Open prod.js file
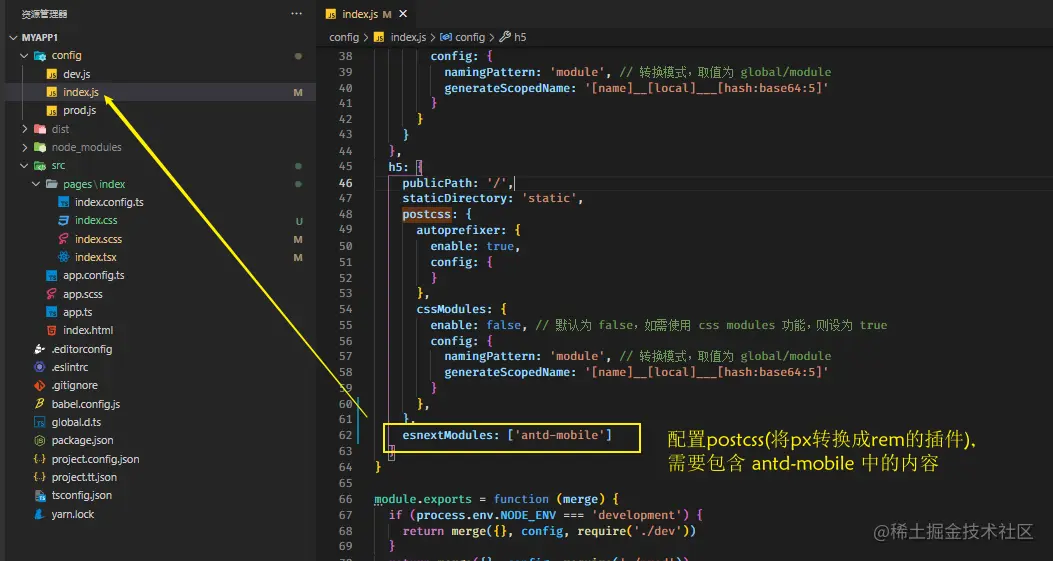Viewport: 1053px width, 561px height. [x=79, y=110]
